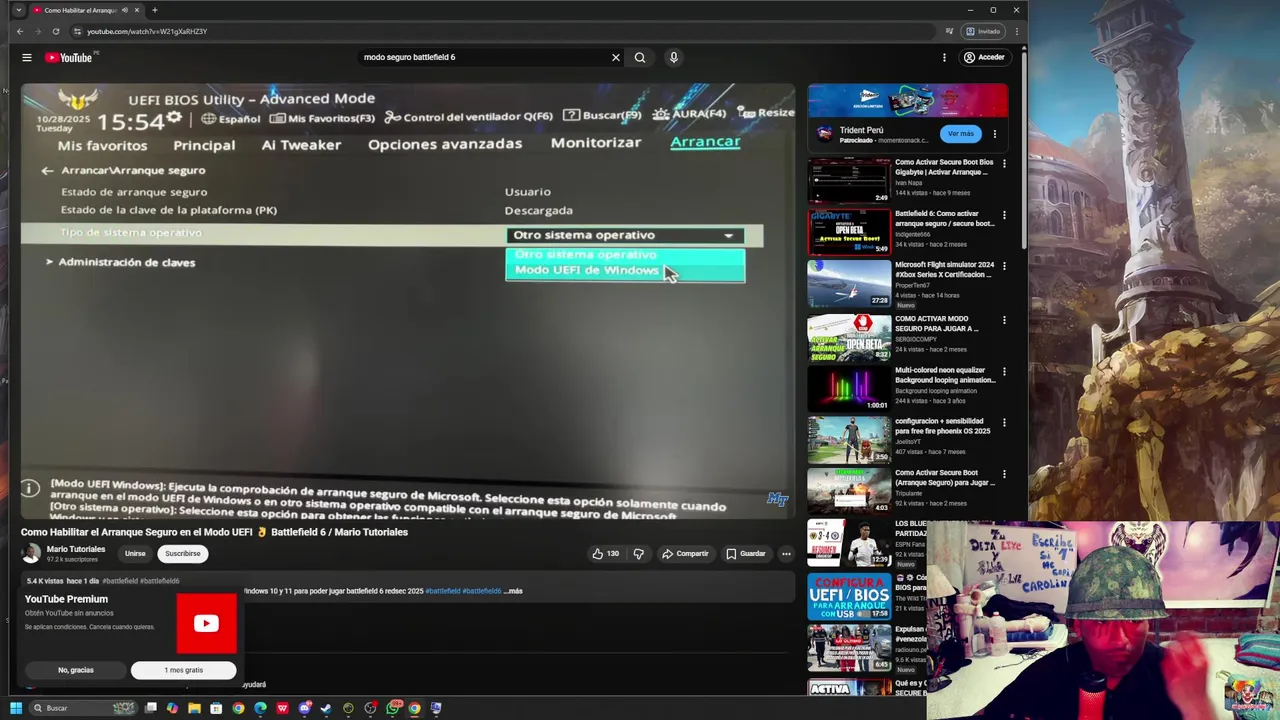Screen dimensions: 1280x720
Task: Open options for 'Como Activar Secure Boot Bios' video
Action: (x=1004, y=164)
